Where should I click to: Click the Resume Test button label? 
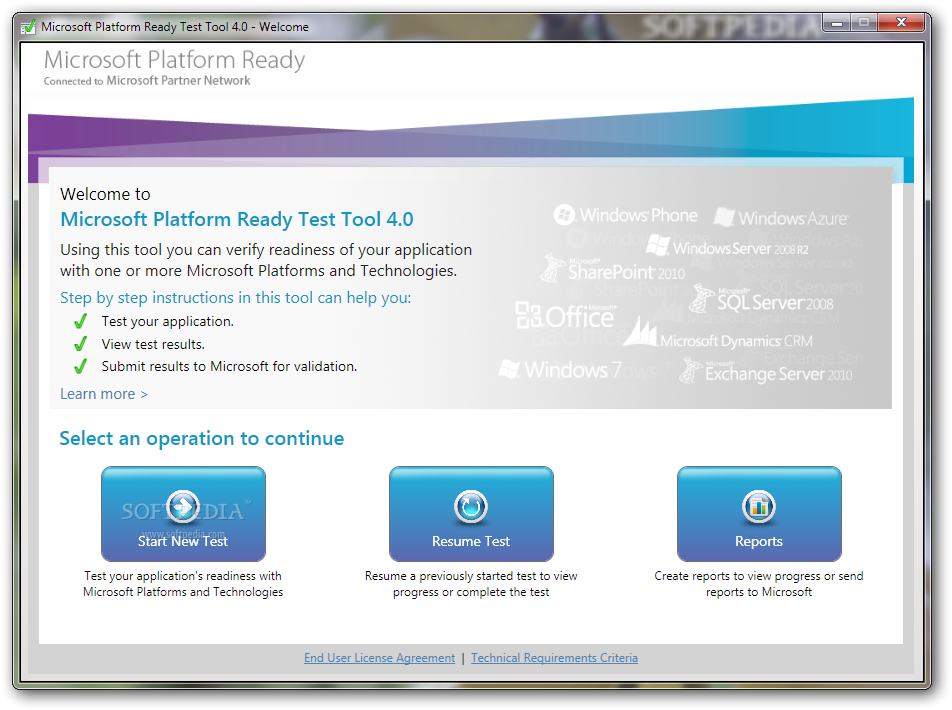(x=471, y=541)
